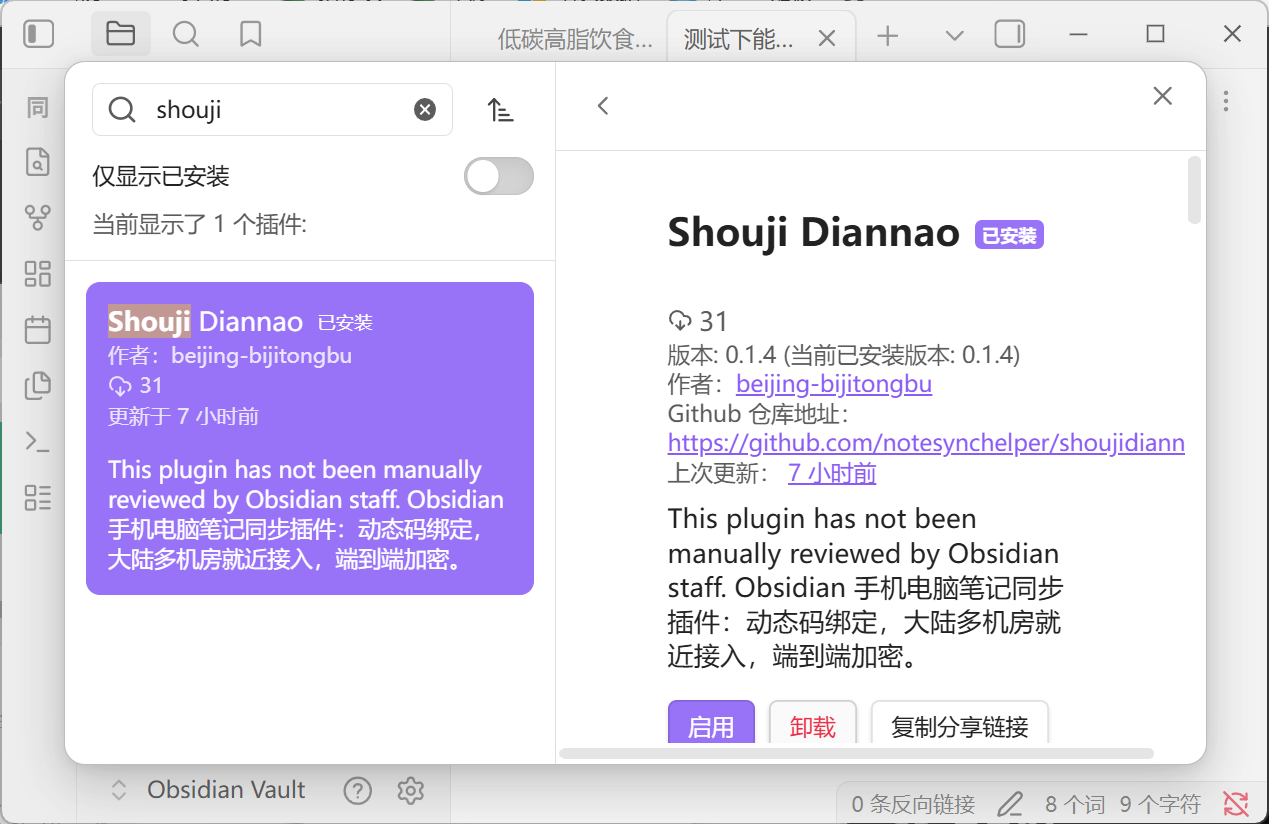Enable the show installed only switch

[499, 177]
